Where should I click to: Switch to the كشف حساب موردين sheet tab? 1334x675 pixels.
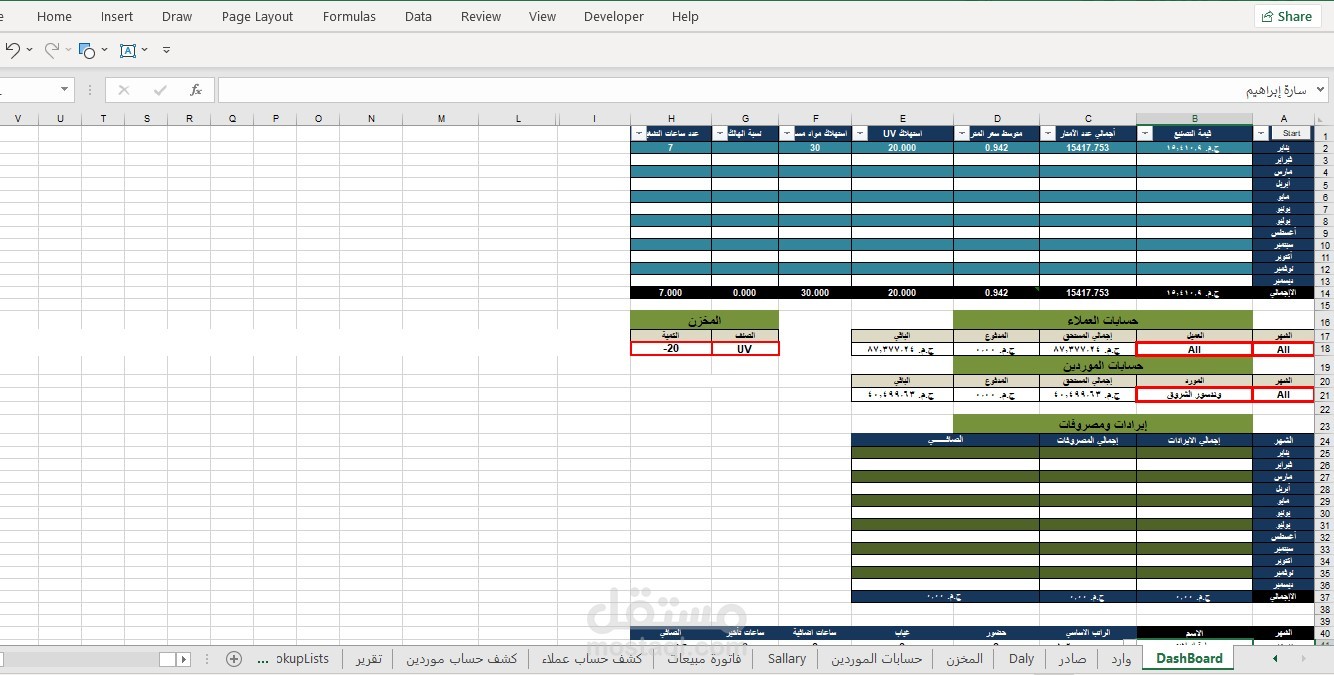pyautogui.click(x=461, y=658)
